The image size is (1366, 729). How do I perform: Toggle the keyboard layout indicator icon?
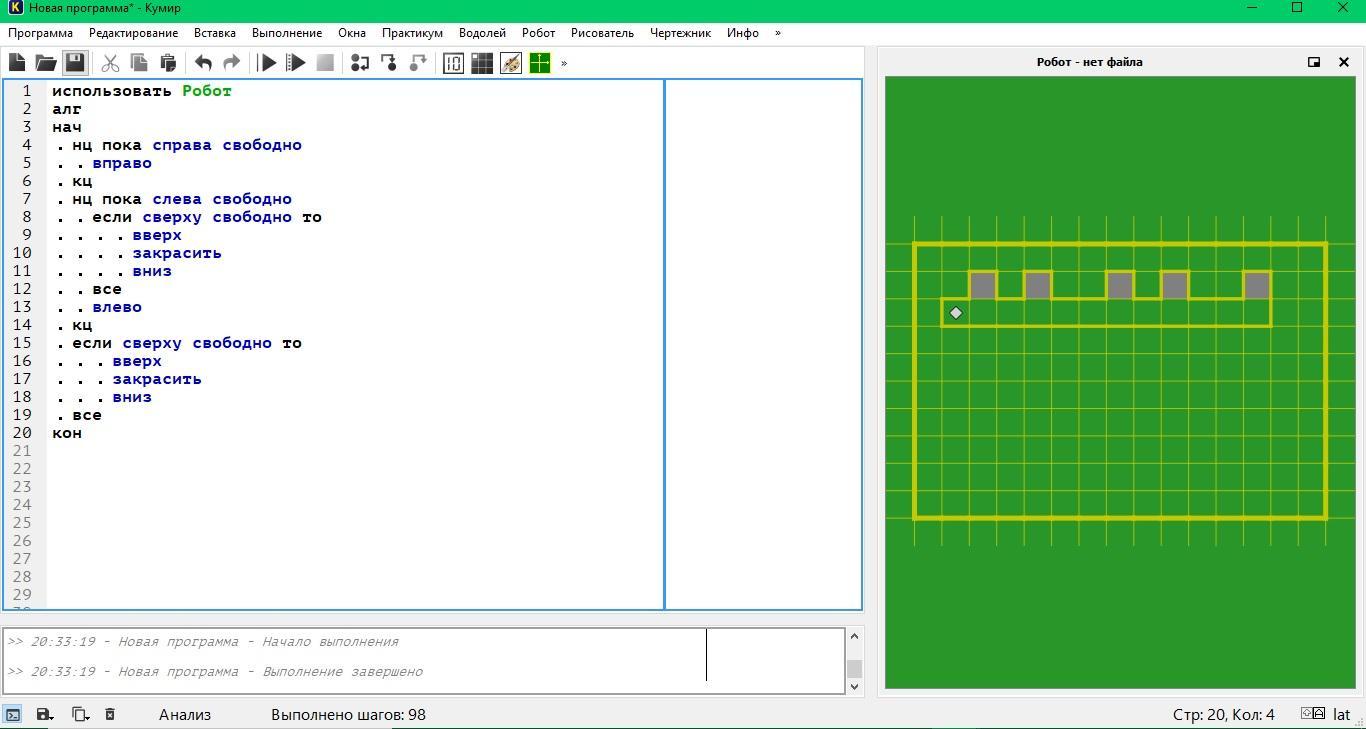[x=1313, y=714]
